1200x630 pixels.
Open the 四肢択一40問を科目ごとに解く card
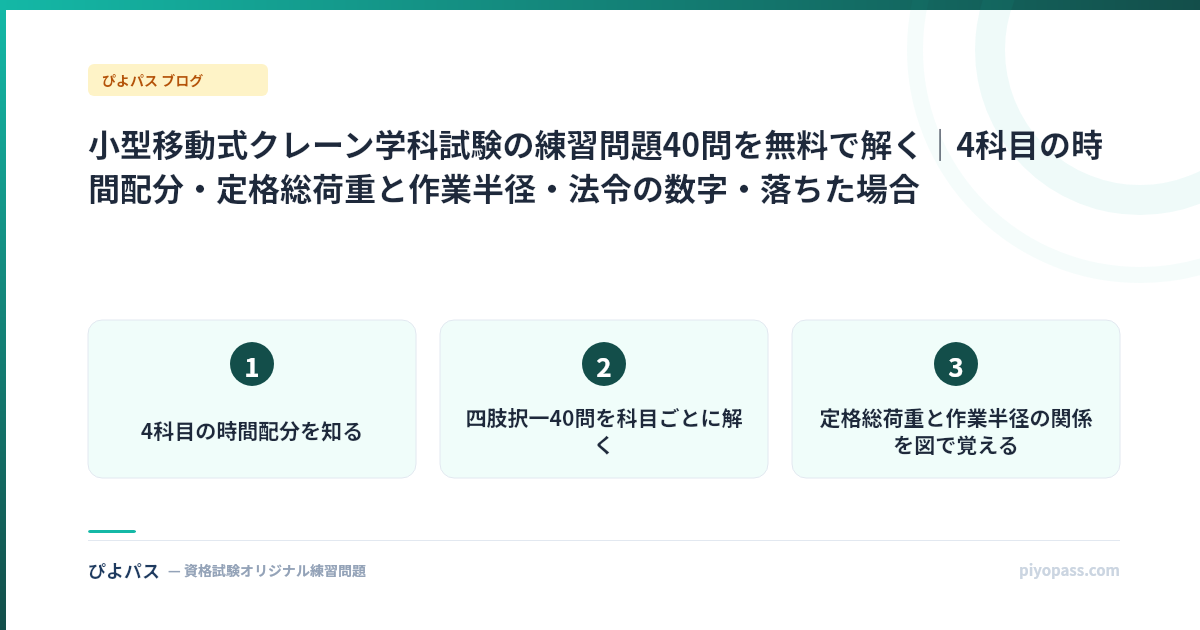604,399
